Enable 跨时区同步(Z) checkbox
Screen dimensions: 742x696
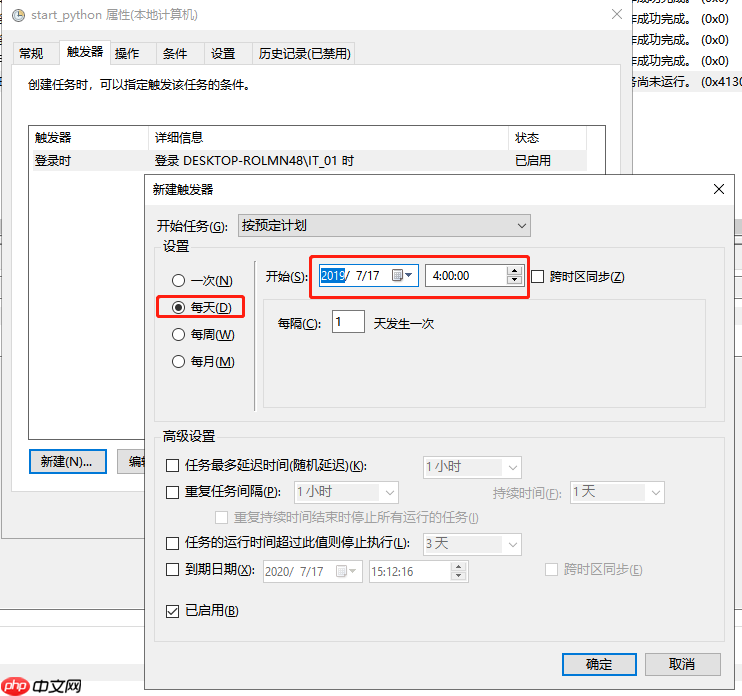538,276
